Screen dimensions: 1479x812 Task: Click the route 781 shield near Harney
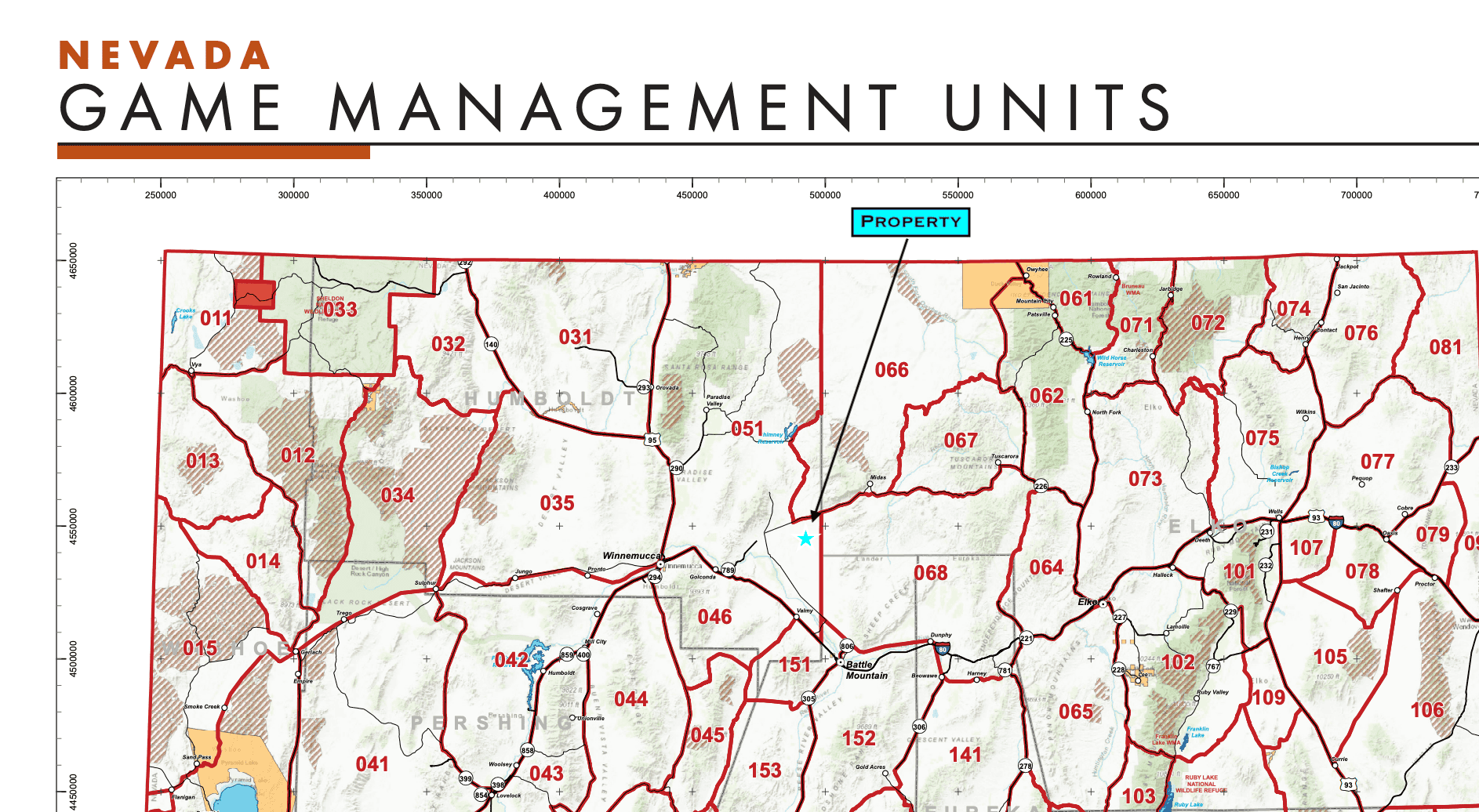(1005, 670)
